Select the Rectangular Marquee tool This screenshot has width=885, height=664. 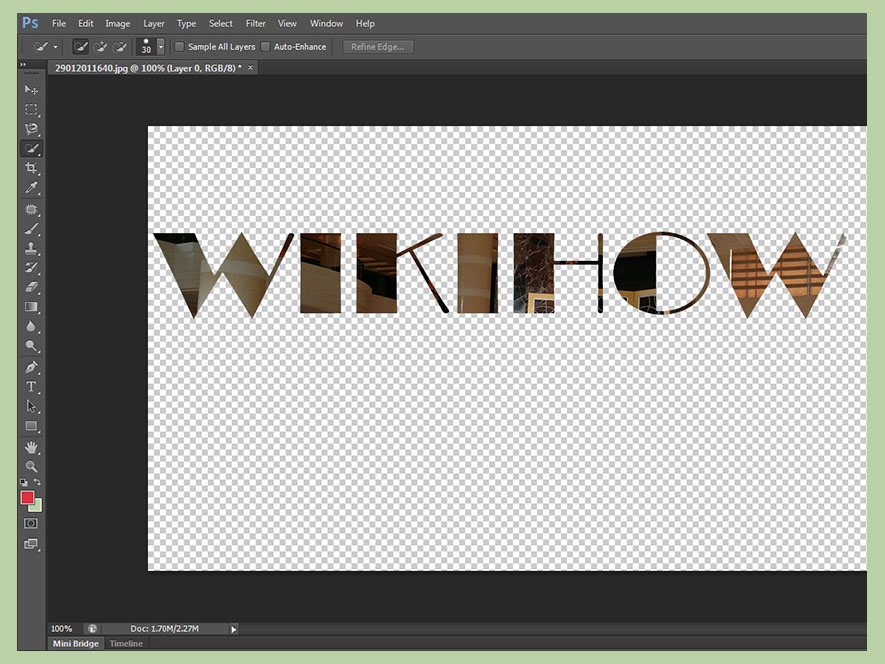point(31,109)
